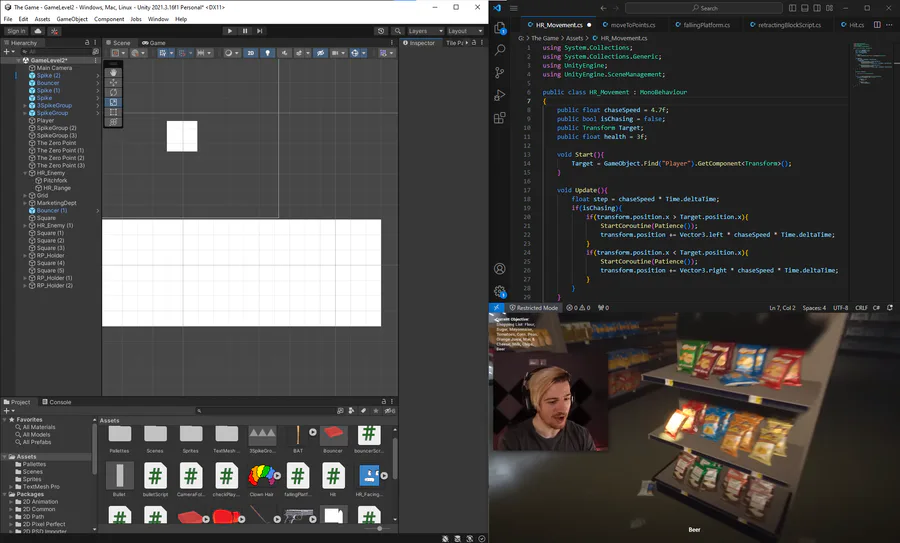
Task: Open the Window menu in Unity
Action: point(158,19)
